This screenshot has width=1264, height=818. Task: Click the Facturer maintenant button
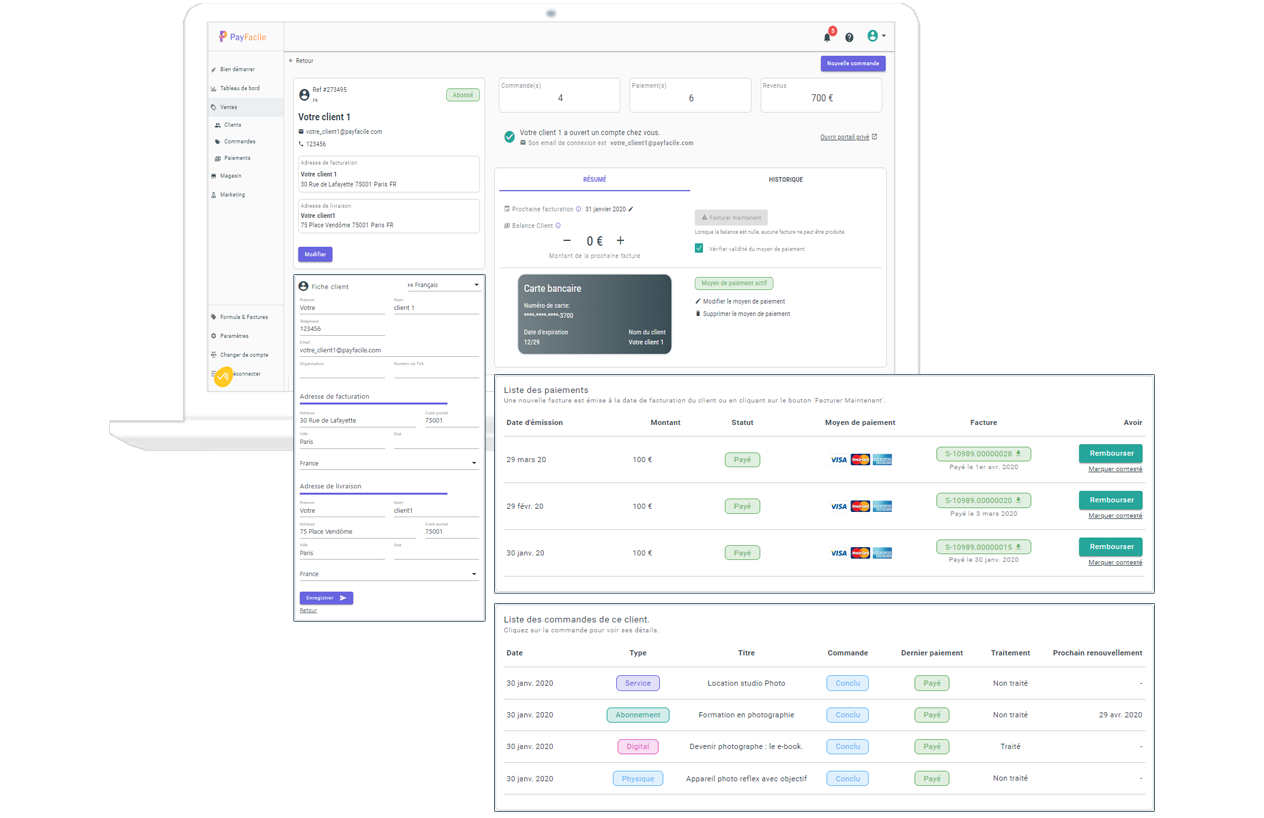click(731, 217)
